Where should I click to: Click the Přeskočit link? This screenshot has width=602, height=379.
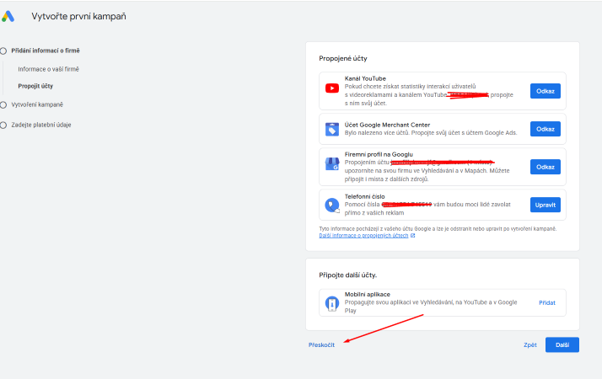point(321,345)
